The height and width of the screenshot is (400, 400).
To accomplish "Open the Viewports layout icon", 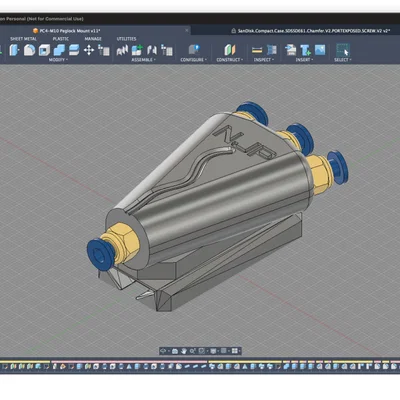I will click(235, 351).
